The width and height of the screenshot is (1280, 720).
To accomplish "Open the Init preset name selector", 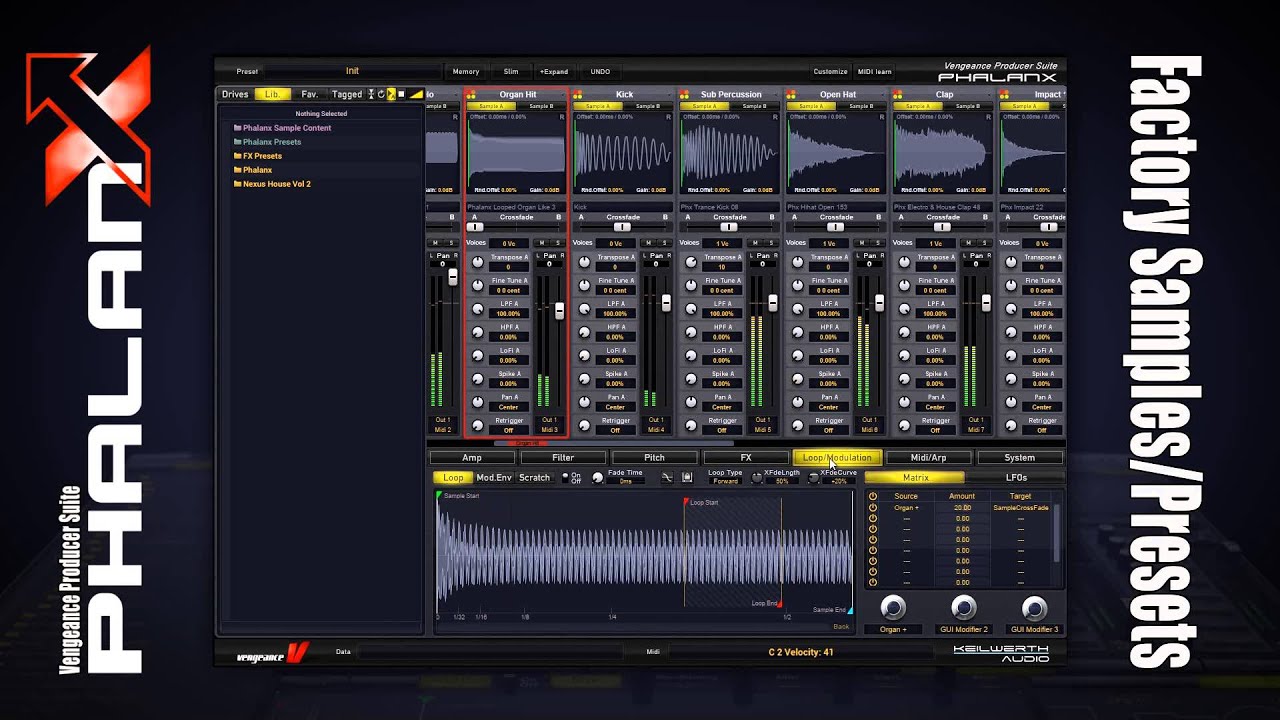I will tap(352, 71).
